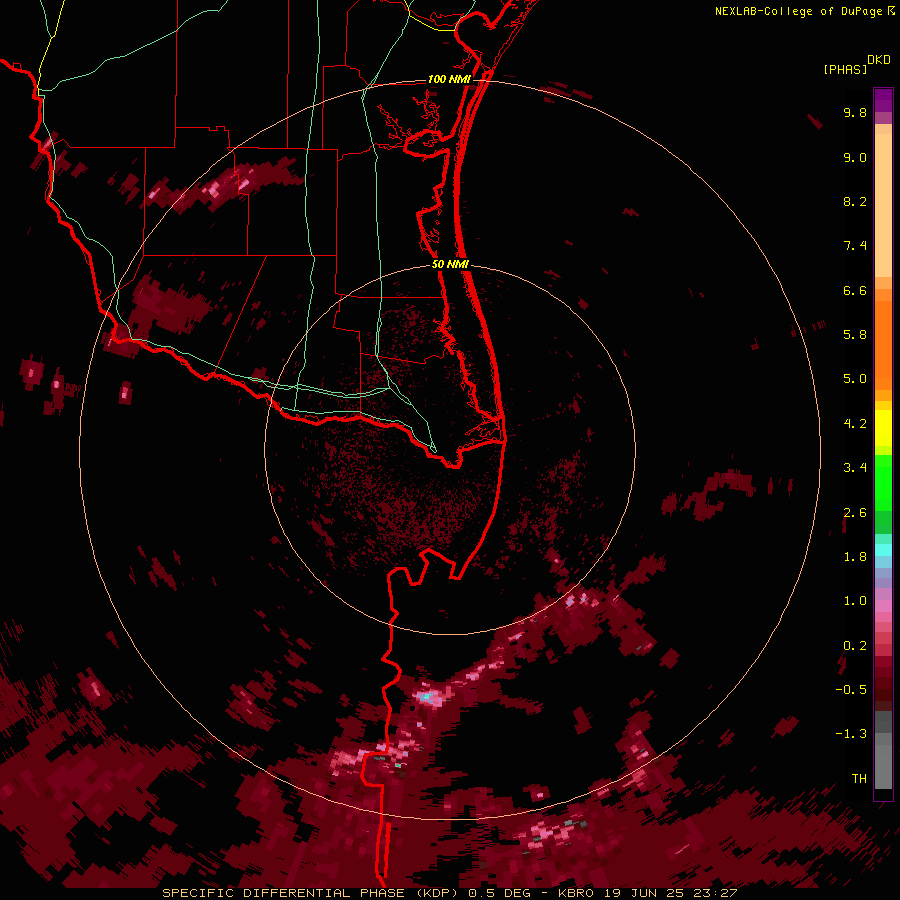Click the -0.5 scale value

click(851, 690)
